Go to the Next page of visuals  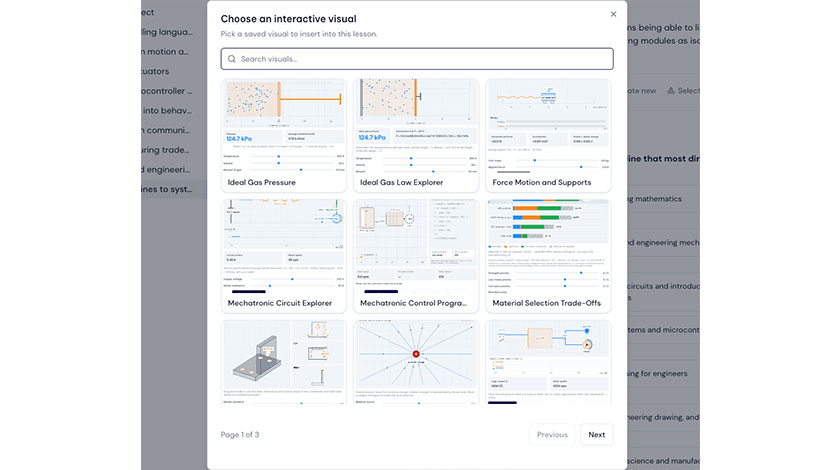pos(596,435)
